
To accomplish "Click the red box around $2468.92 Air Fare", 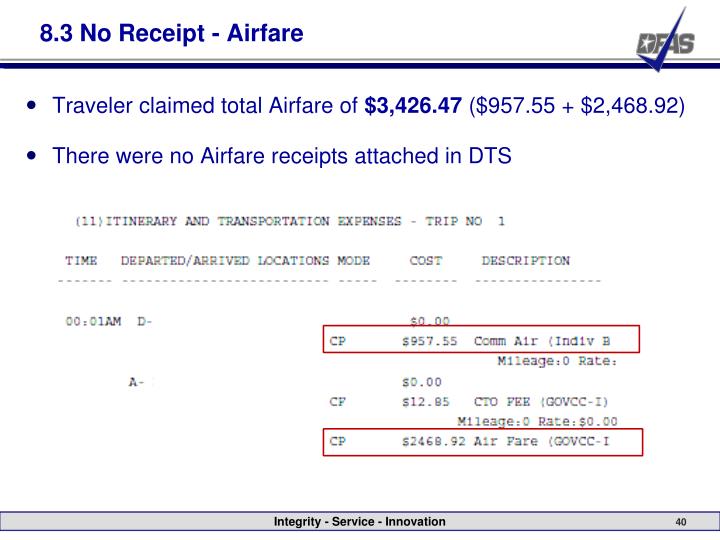I will point(483,442).
